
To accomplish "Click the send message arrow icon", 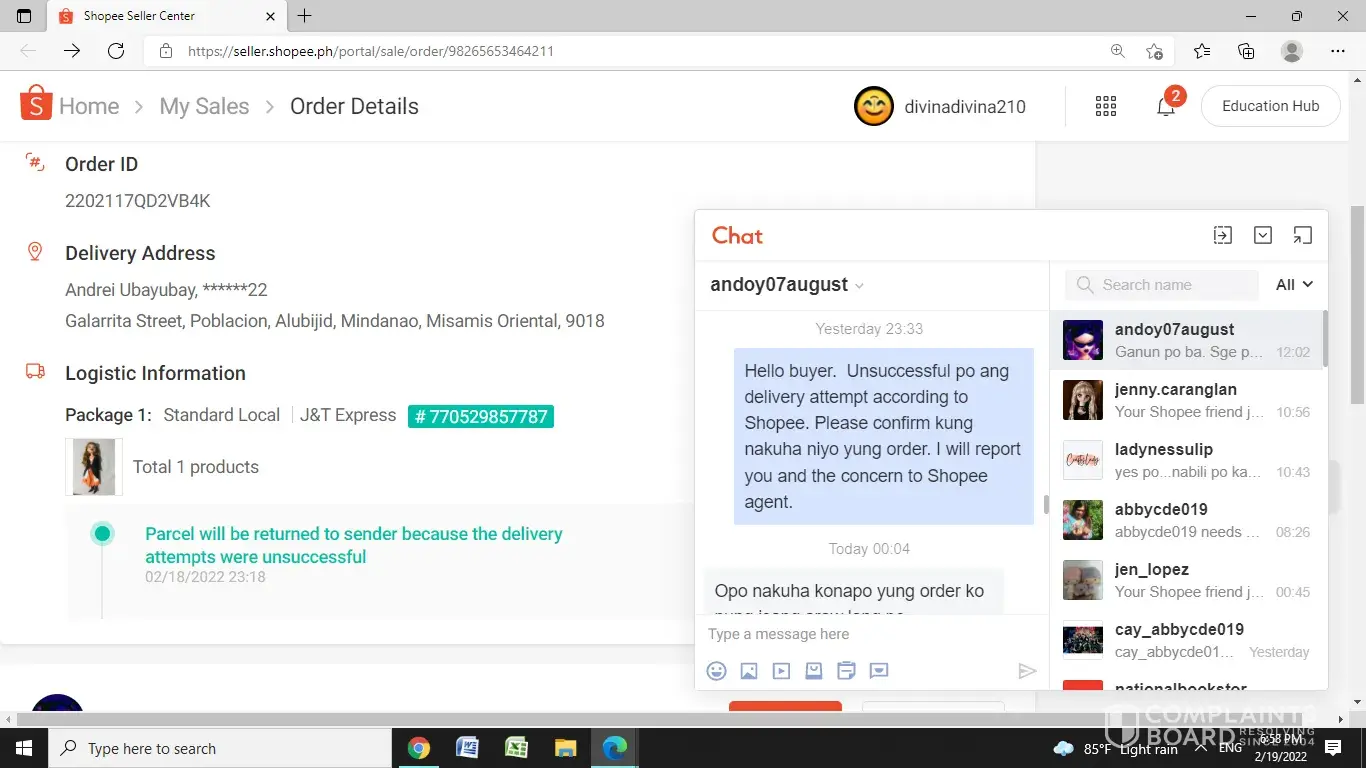I will click(x=1027, y=671).
